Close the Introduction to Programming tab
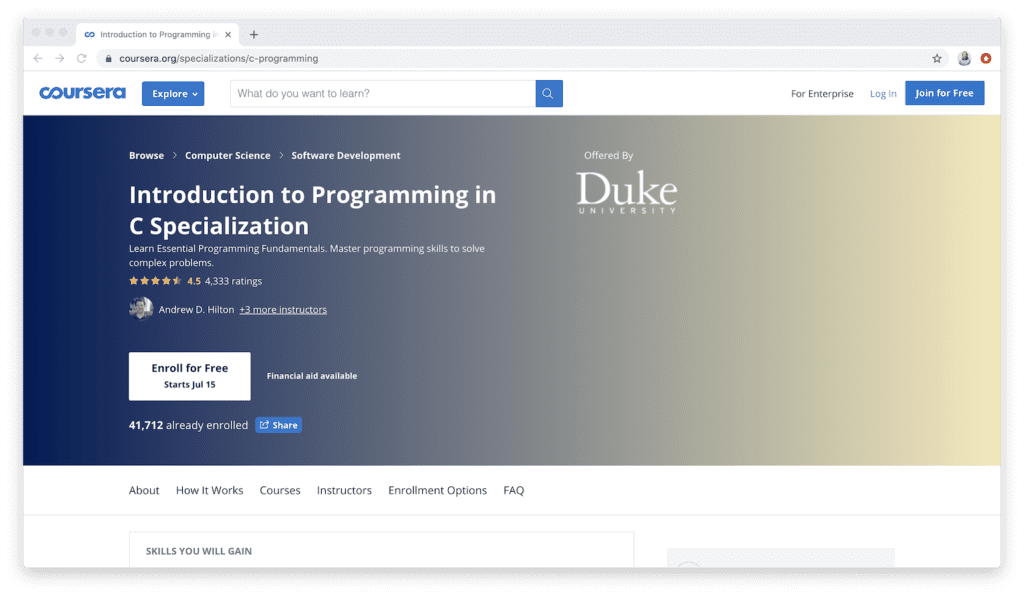 228,35
